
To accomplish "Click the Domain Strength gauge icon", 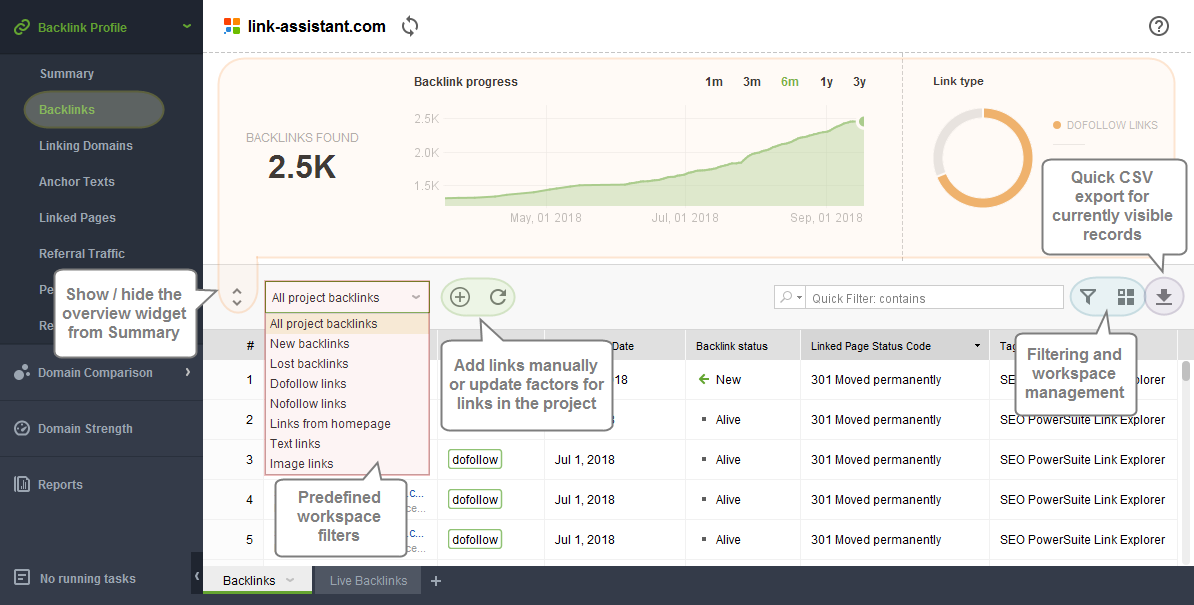I will click(22, 428).
